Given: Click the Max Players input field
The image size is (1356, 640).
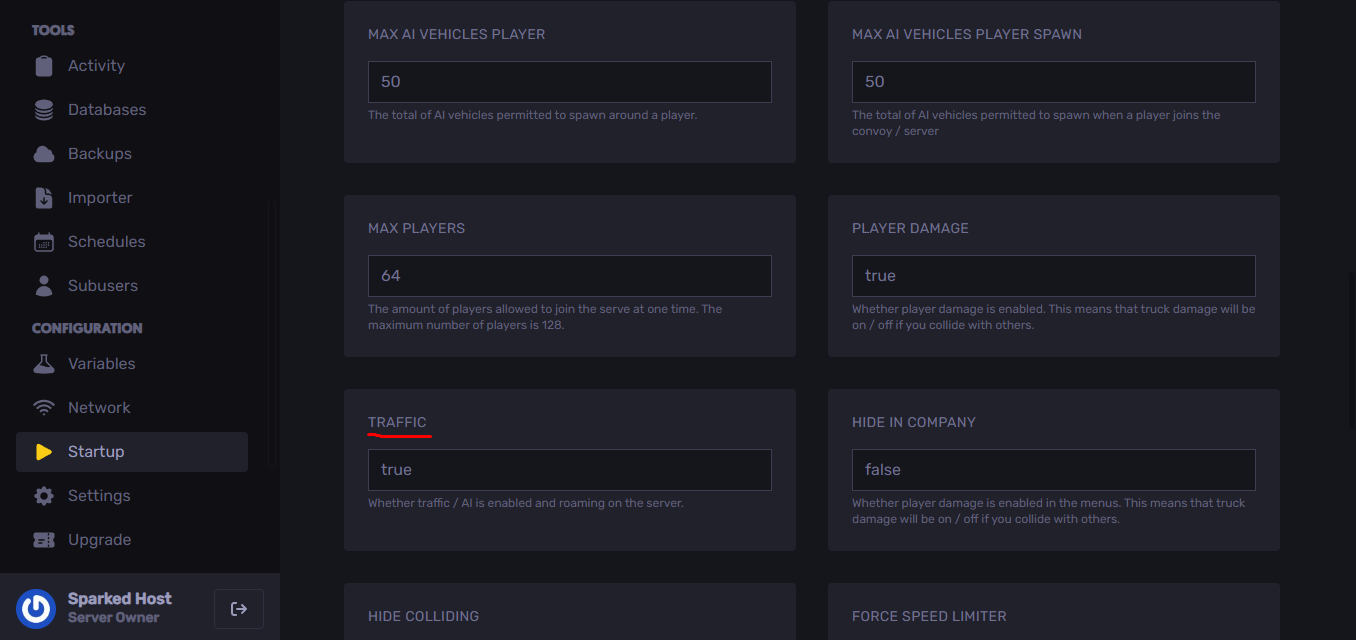Looking at the screenshot, I should point(570,276).
